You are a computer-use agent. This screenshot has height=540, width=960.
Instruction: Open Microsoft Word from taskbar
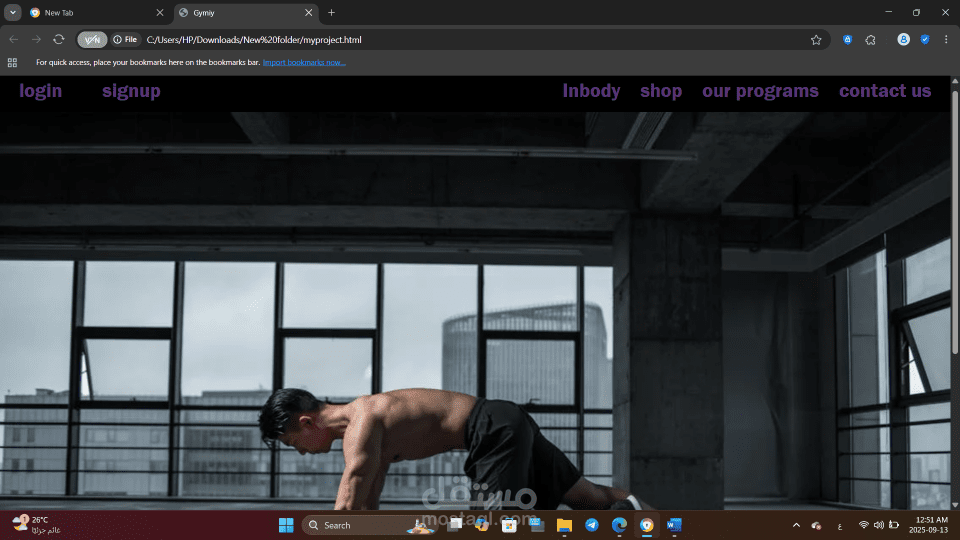tap(674, 525)
